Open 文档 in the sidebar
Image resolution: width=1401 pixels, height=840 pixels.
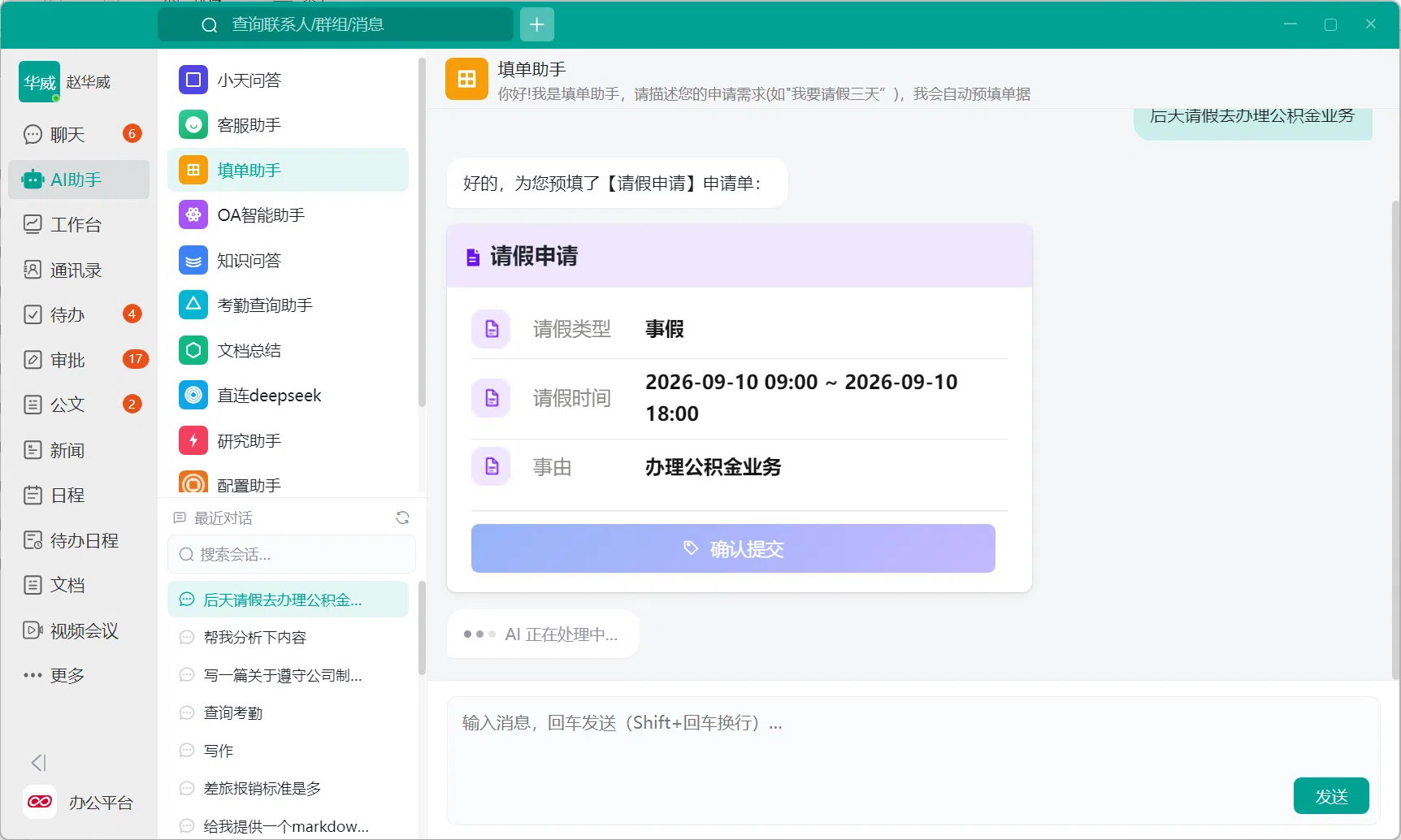[79, 585]
